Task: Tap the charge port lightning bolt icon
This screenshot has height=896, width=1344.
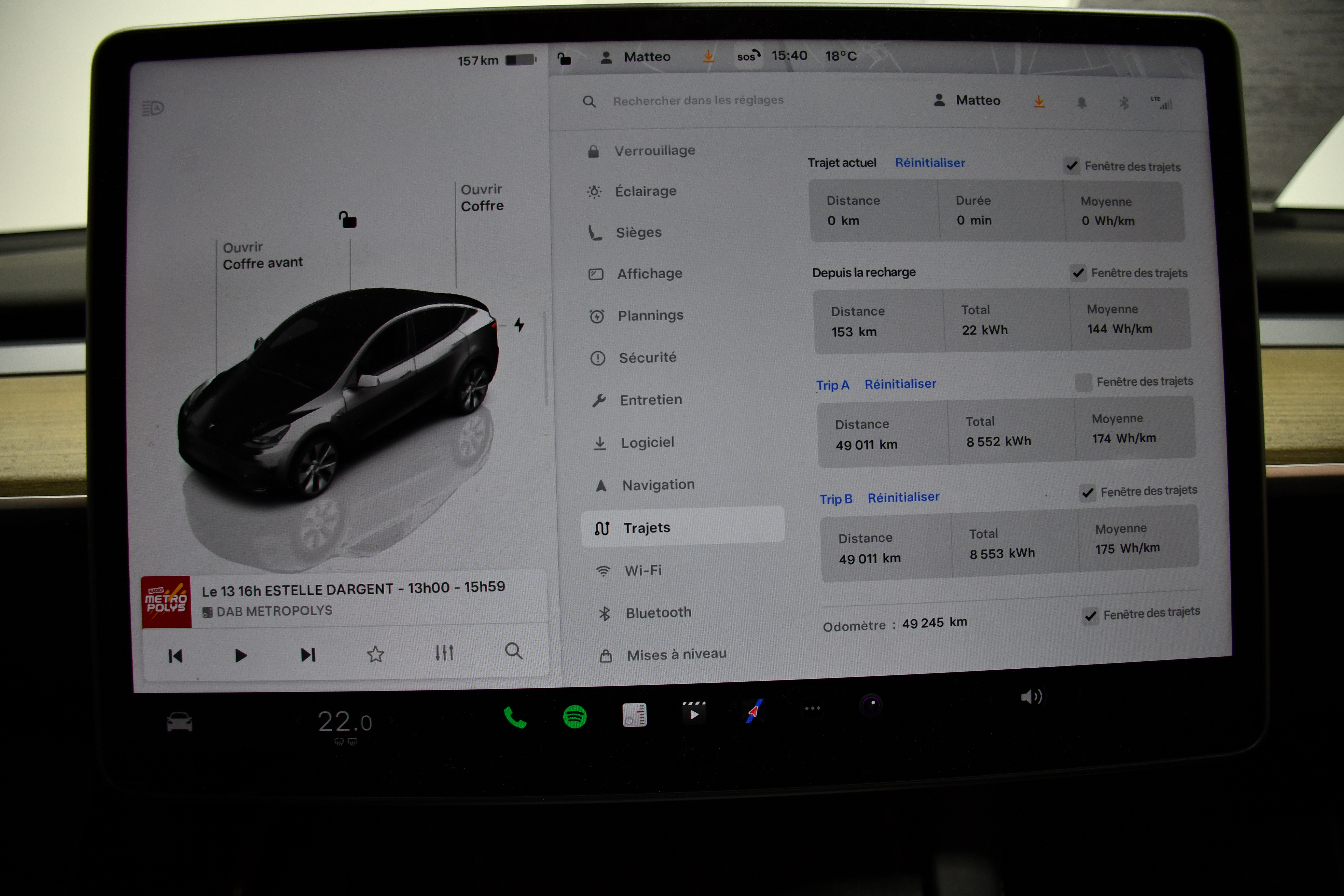Action: 519,325
